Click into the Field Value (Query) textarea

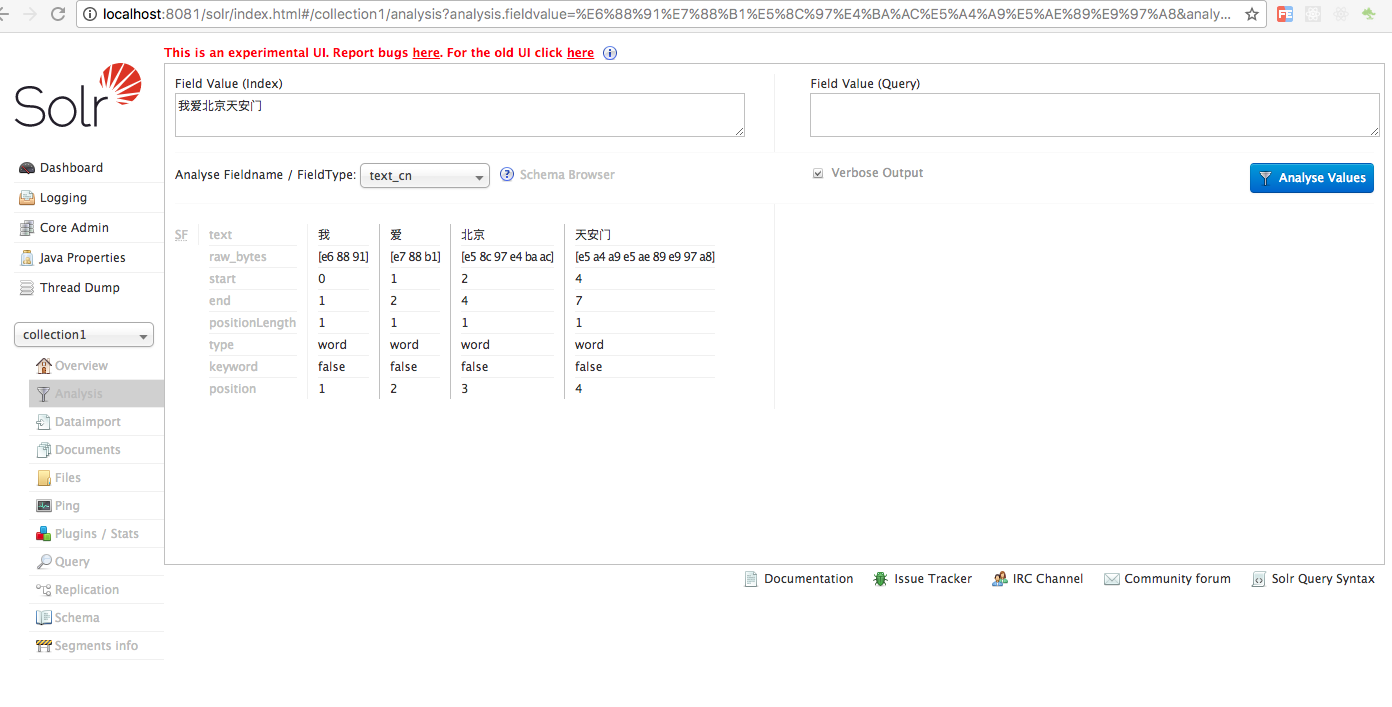coord(1095,115)
